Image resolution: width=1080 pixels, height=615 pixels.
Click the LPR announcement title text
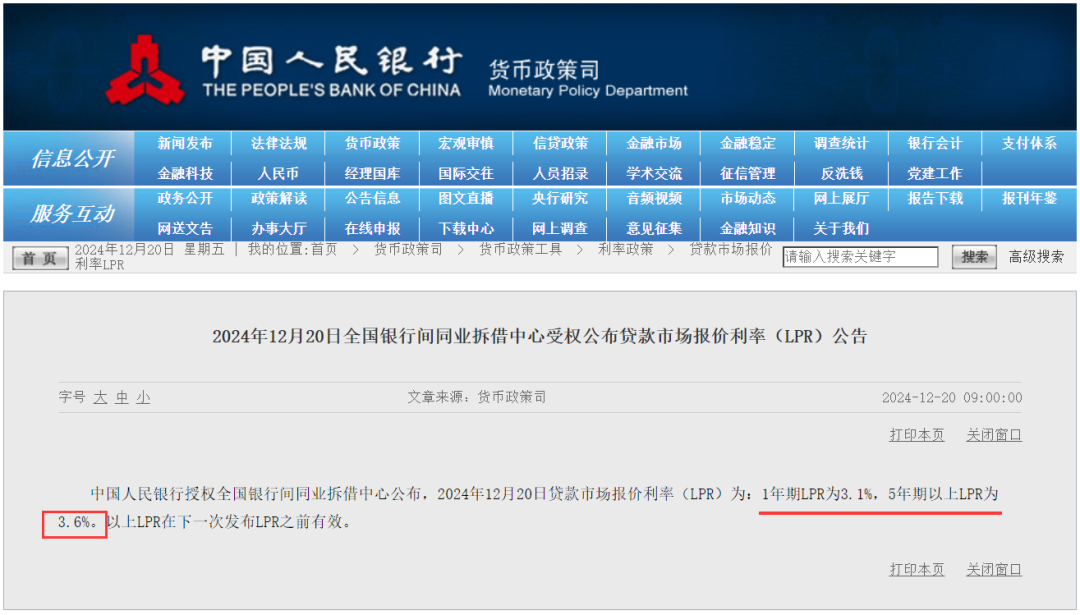coord(539,336)
